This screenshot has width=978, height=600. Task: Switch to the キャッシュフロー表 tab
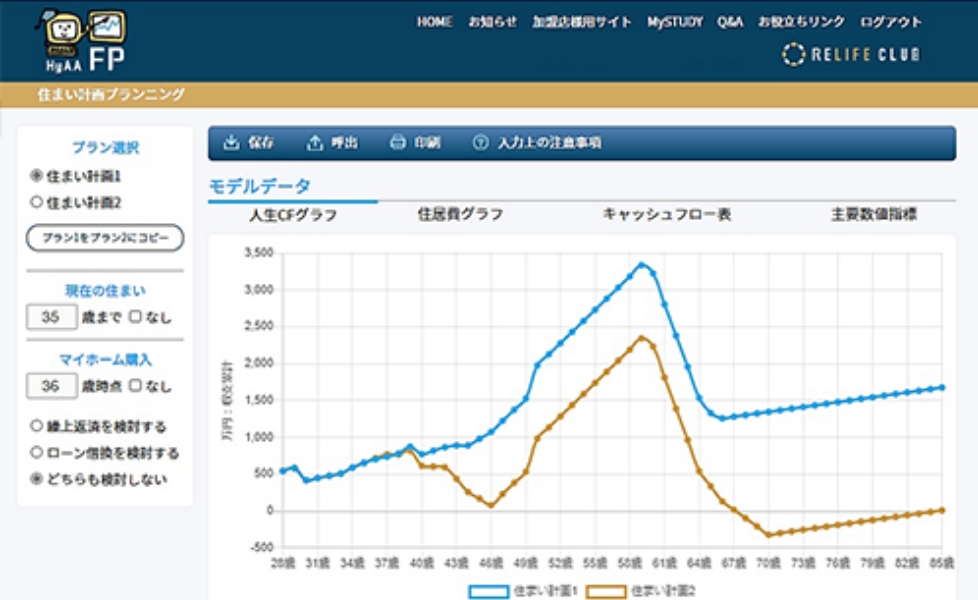click(x=667, y=214)
